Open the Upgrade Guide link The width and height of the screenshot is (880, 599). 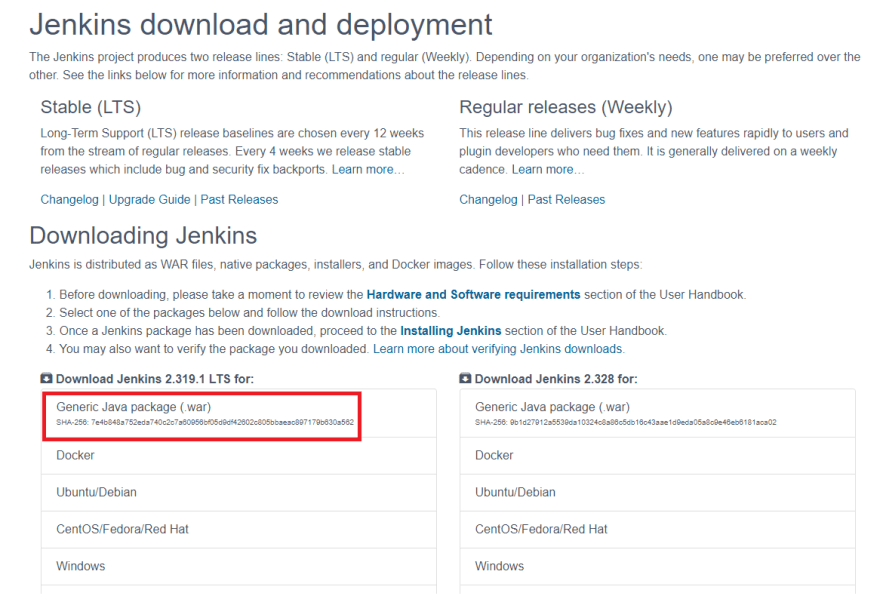pyautogui.click(x=149, y=200)
